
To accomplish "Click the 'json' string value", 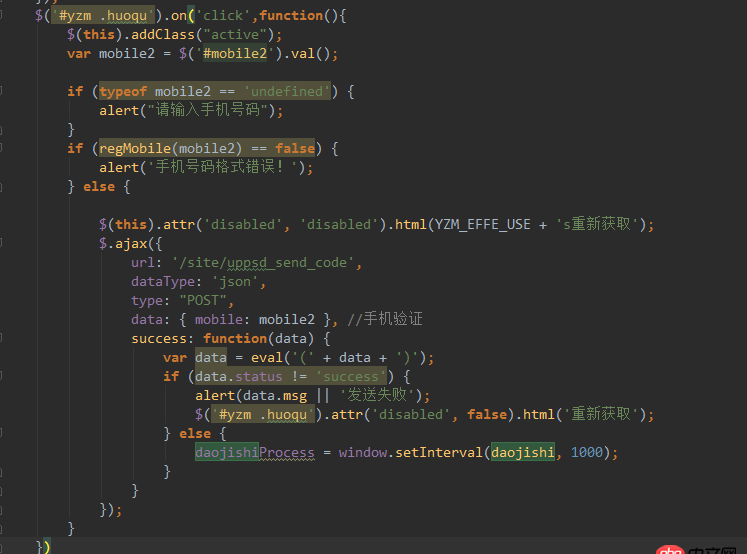I will click(235, 282).
